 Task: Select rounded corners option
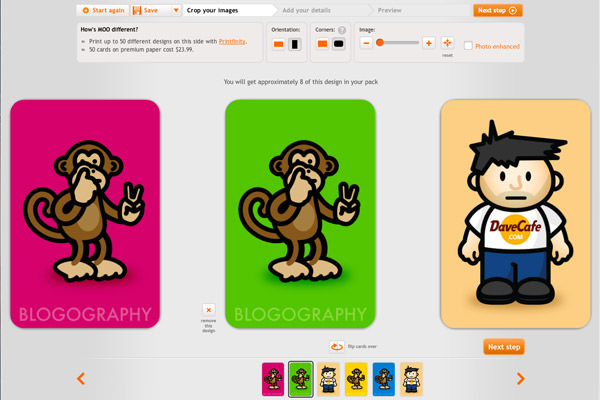tap(338, 44)
